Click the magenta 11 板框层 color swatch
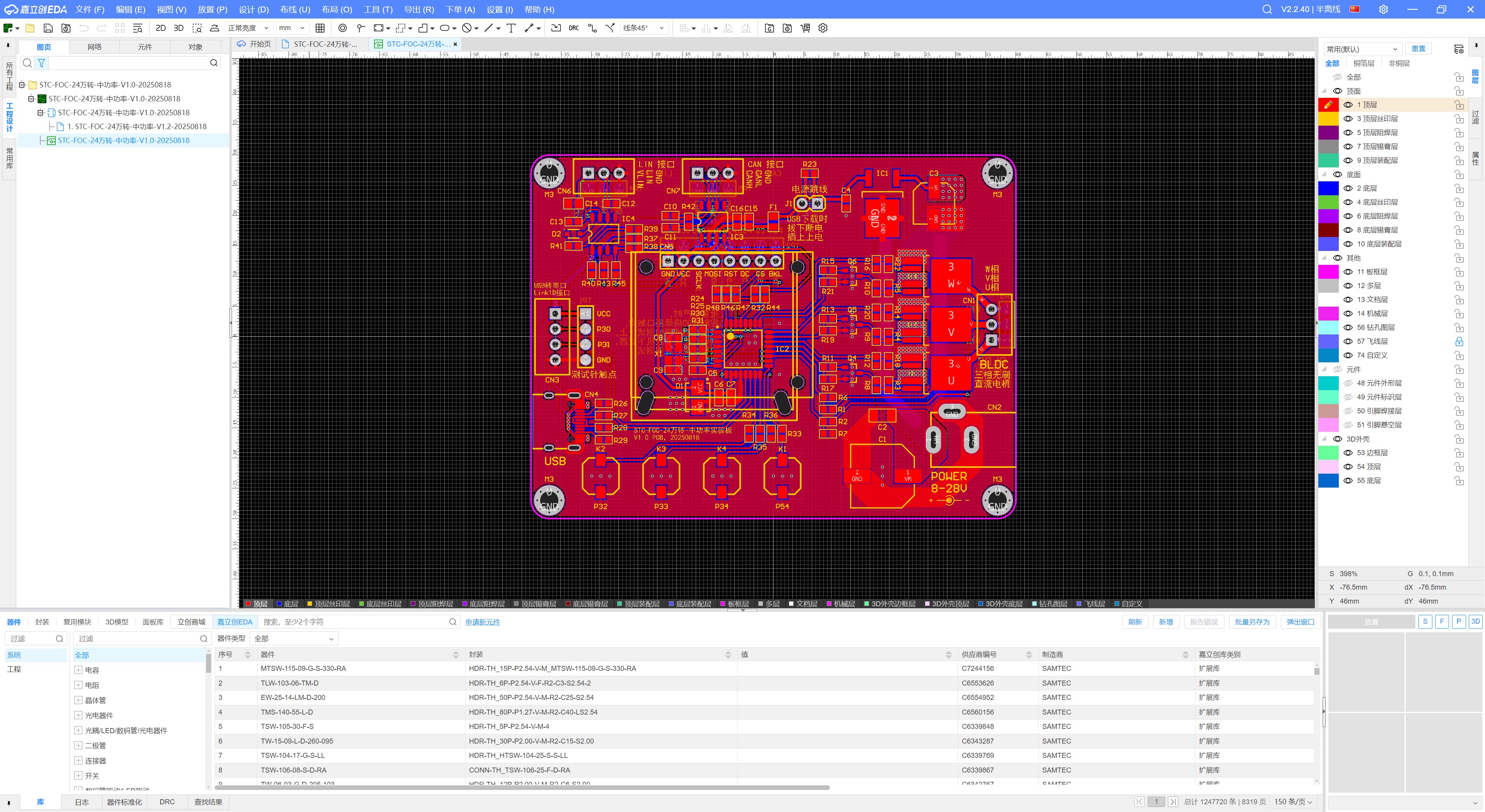 1328,272
